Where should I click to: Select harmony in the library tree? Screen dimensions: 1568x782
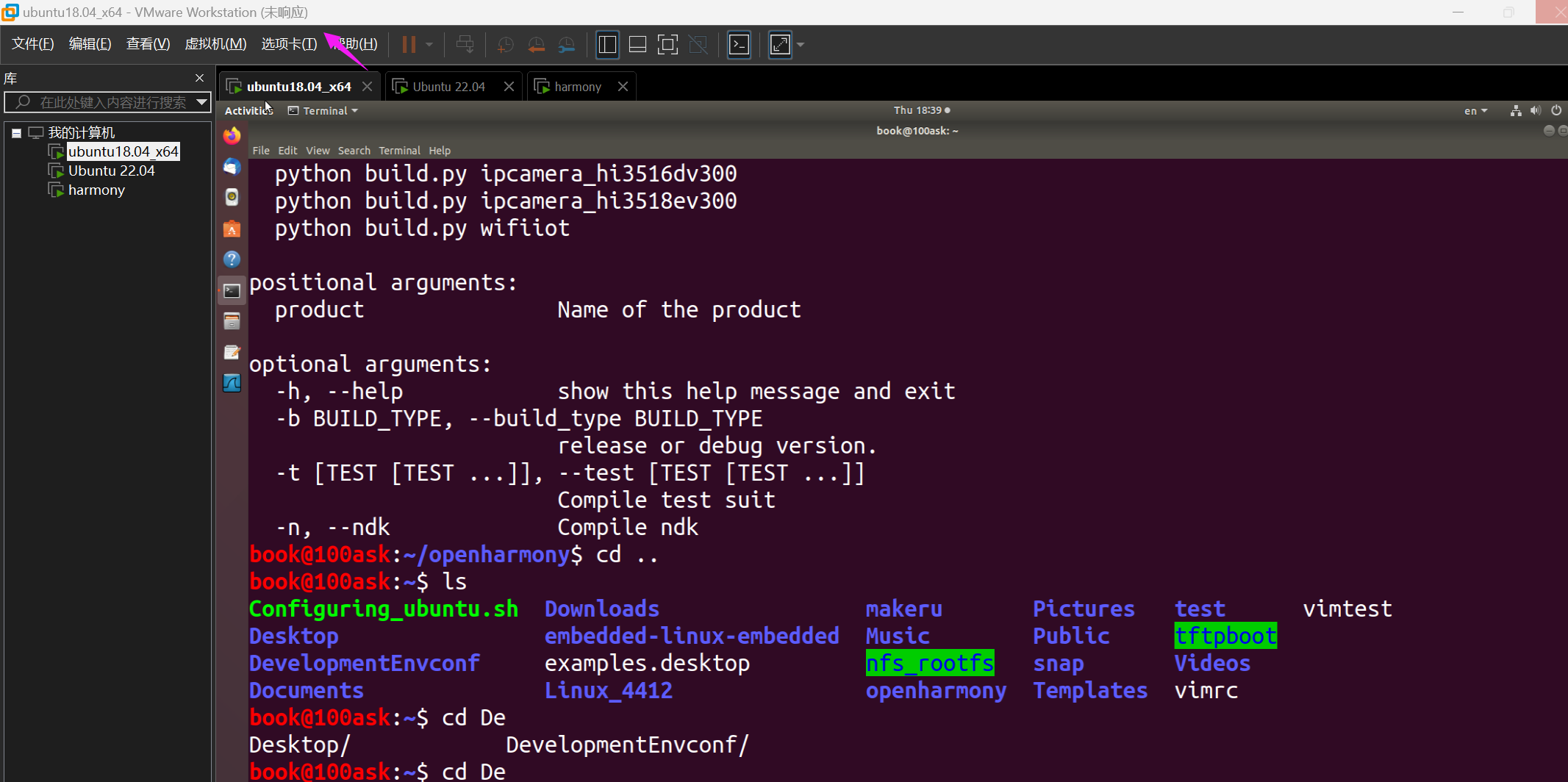click(x=96, y=190)
